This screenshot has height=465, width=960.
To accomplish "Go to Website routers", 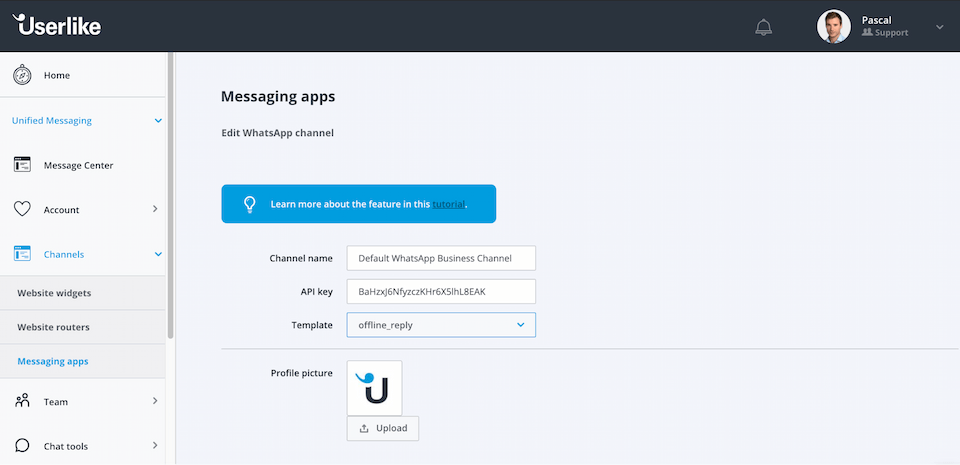I will tap(83, 327).
